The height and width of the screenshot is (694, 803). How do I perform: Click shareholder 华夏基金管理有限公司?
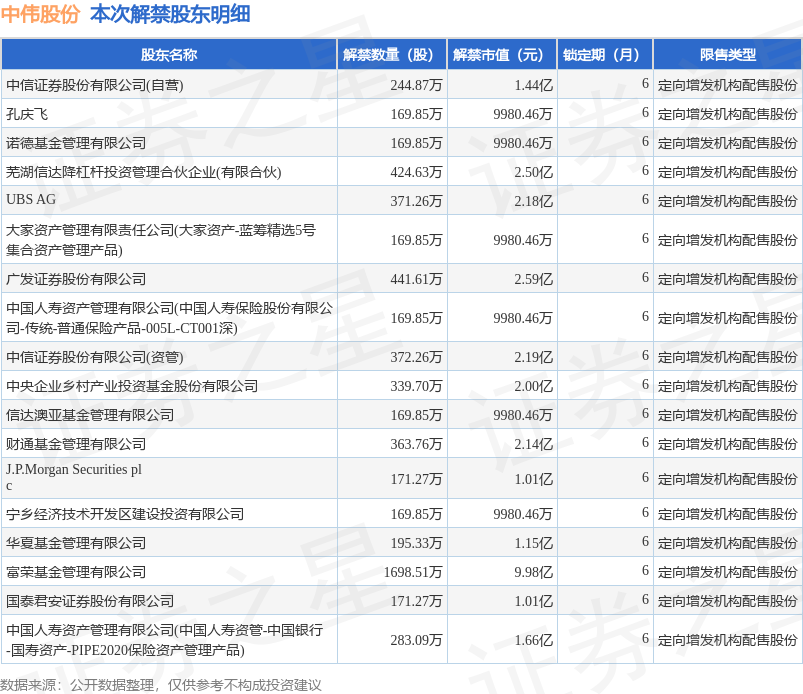click(76, 543)
